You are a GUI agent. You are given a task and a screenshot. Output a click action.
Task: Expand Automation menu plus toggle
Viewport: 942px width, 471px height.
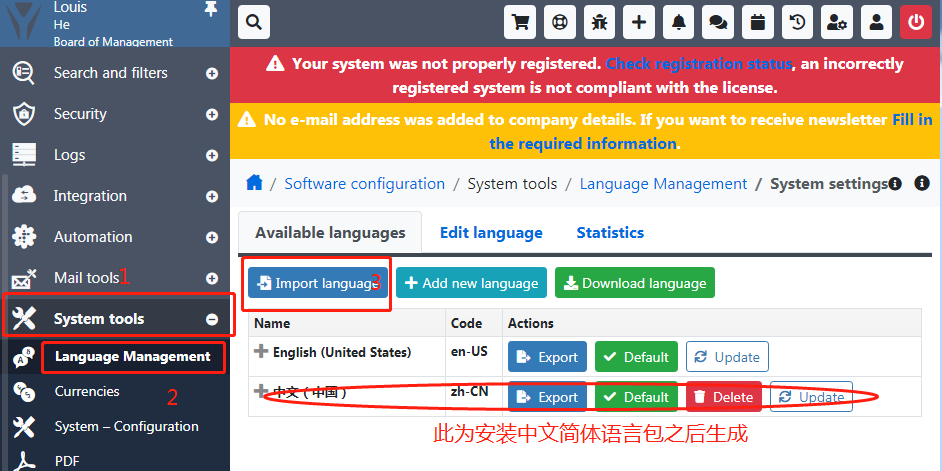(x=211, y=237)
